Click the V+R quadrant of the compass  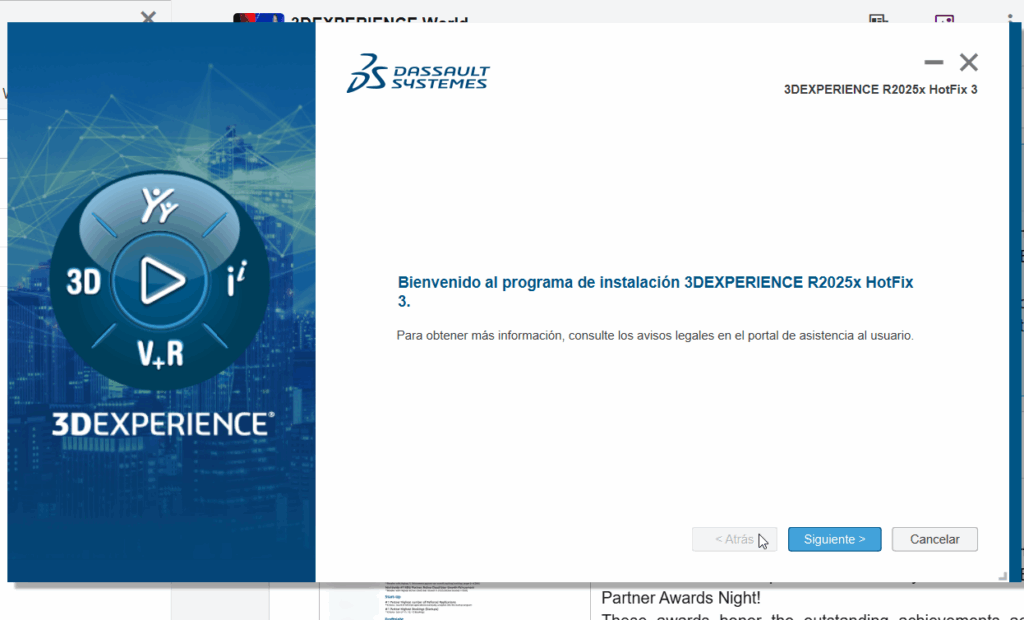tap(161, 353)
